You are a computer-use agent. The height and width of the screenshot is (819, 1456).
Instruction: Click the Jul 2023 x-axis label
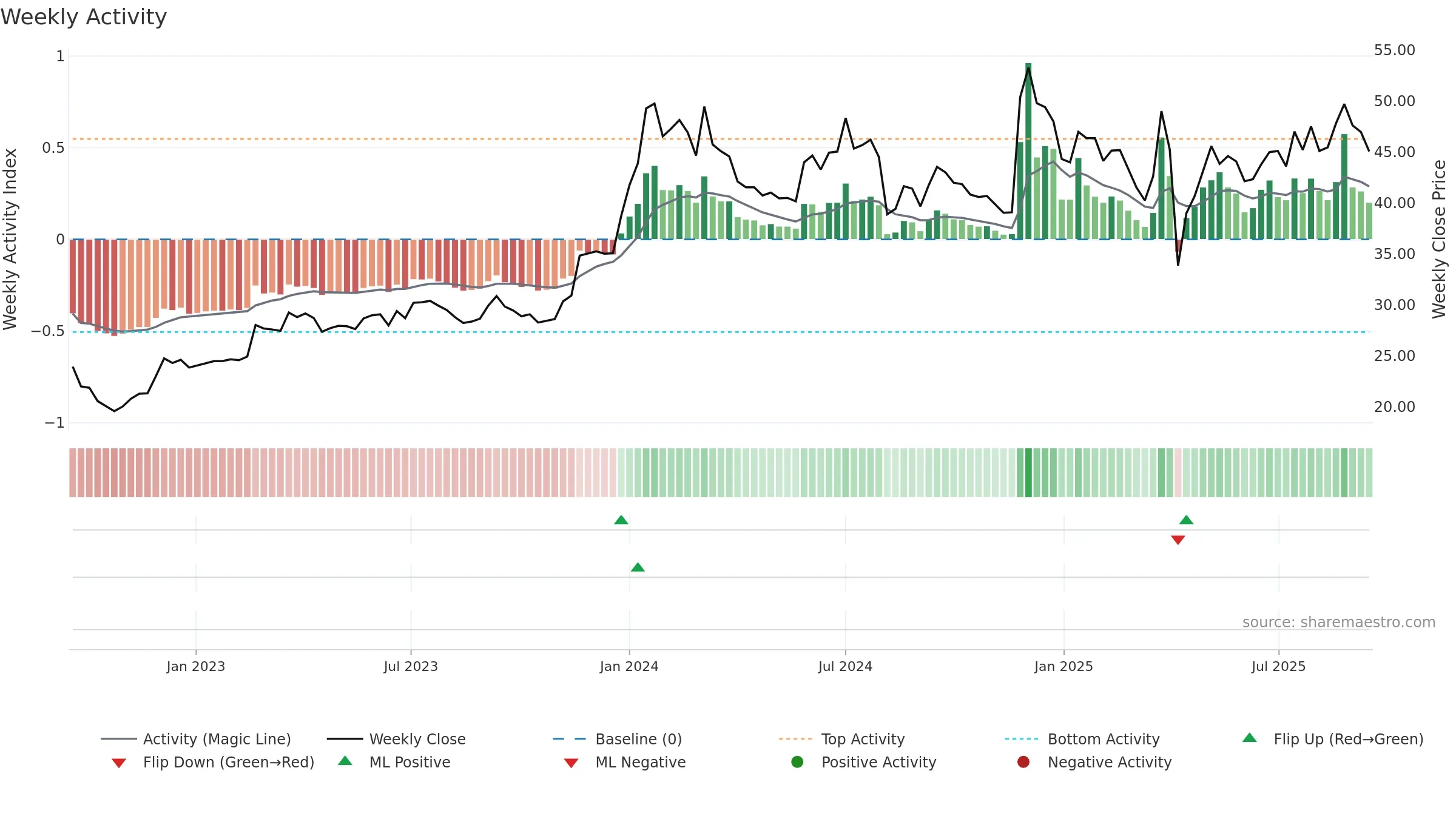pos(411,666)
